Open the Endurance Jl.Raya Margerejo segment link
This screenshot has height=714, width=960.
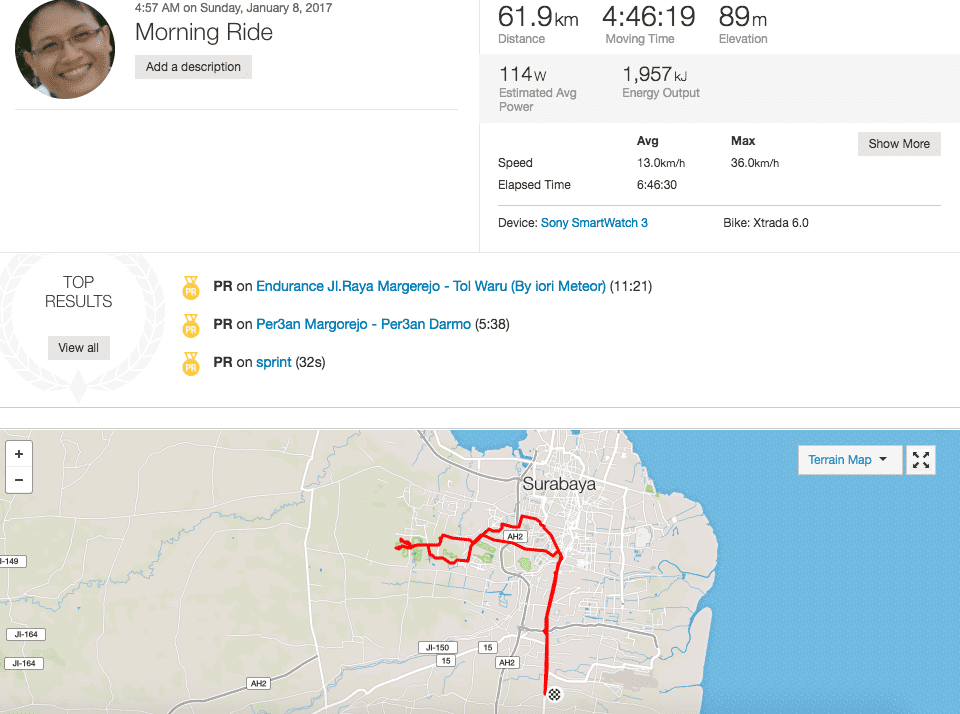(x=431, y=287)
